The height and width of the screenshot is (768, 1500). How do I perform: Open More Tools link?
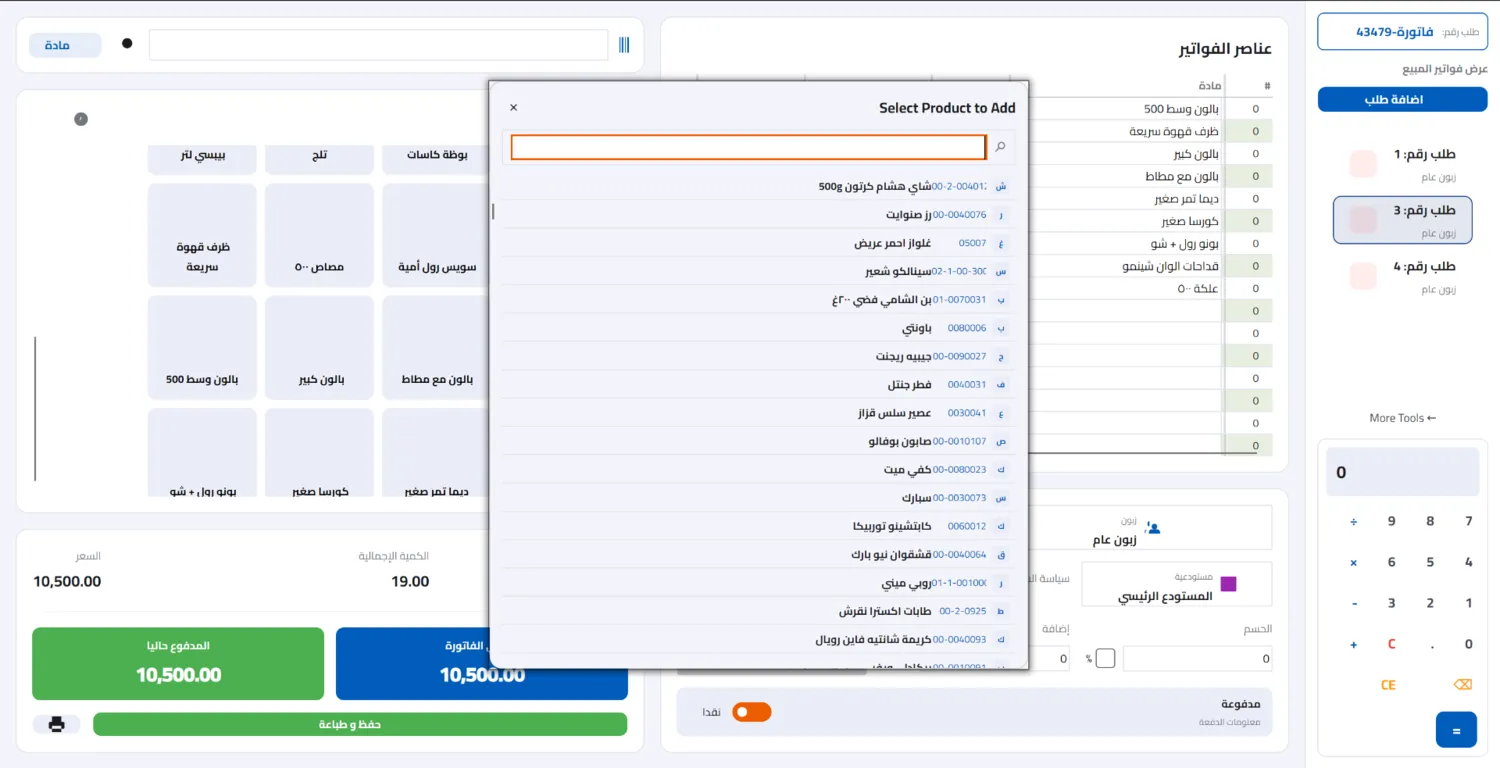[x=1402, y=418]
